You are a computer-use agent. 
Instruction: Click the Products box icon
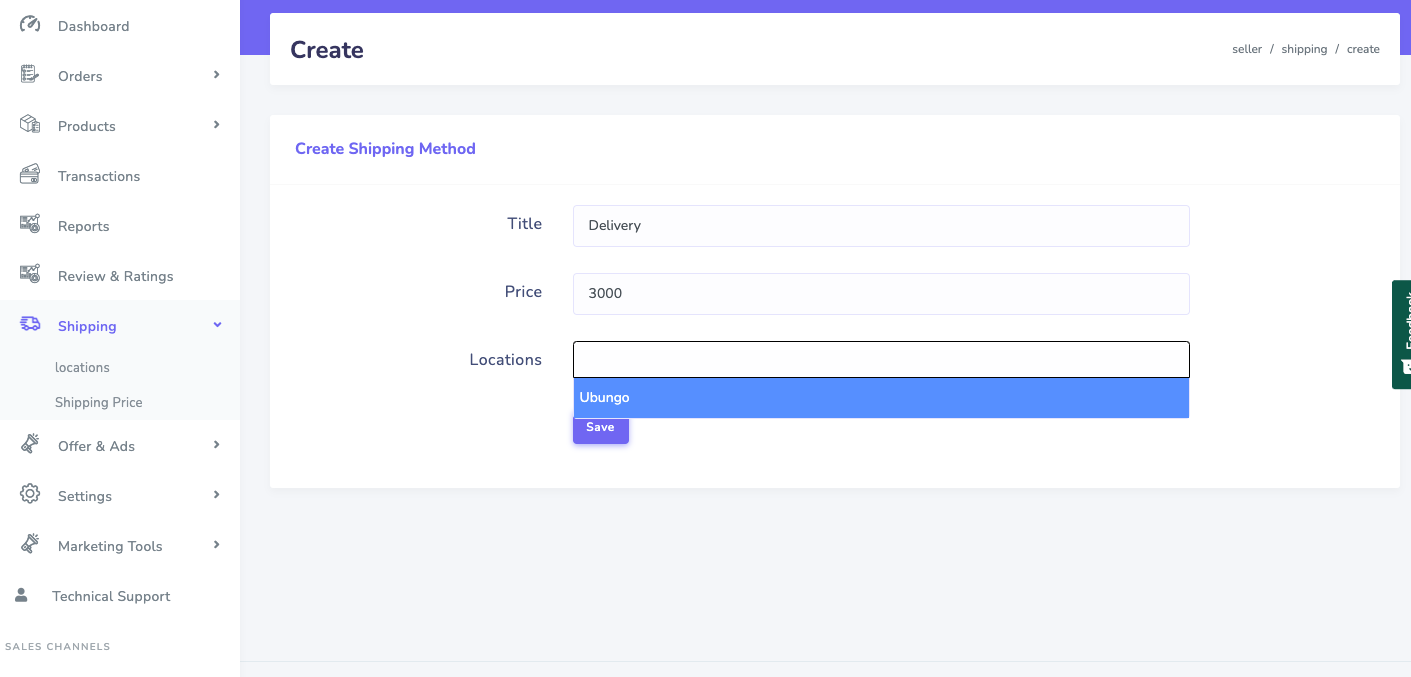tap(30, 125)
